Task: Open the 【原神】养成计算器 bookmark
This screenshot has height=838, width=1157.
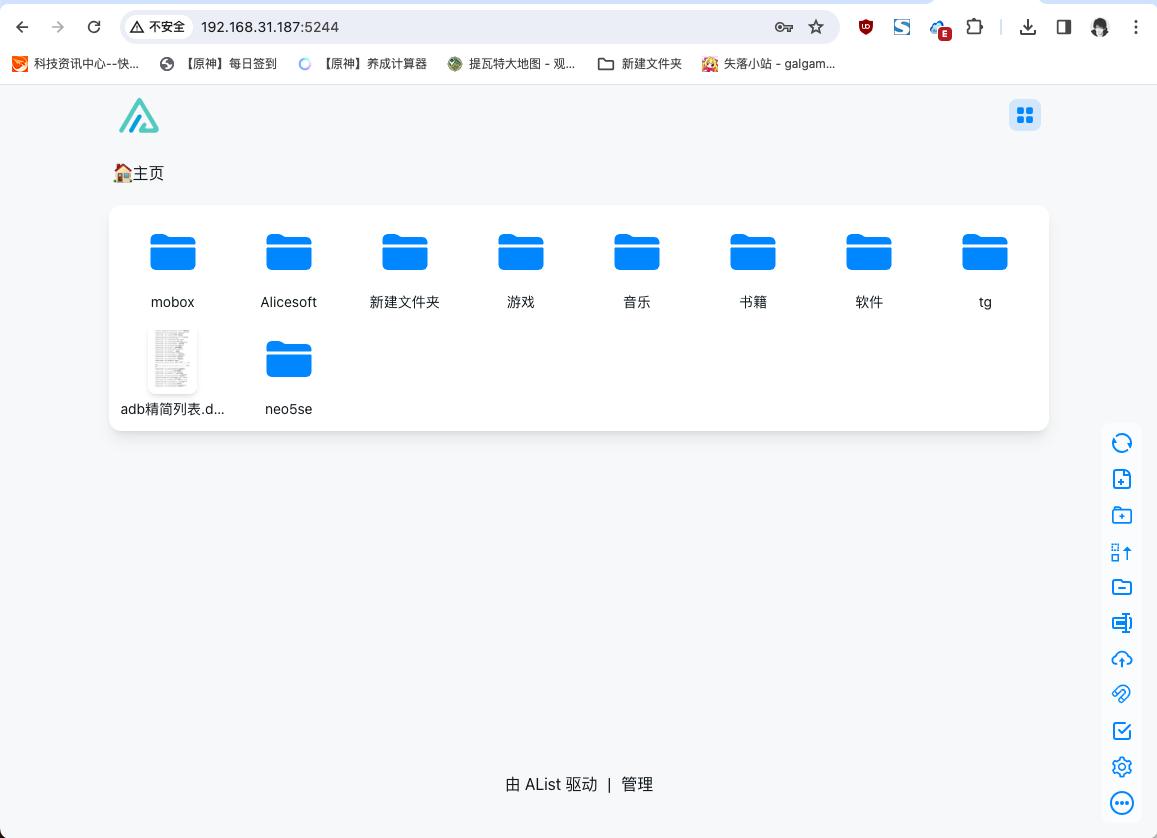Action: point(362,64)
